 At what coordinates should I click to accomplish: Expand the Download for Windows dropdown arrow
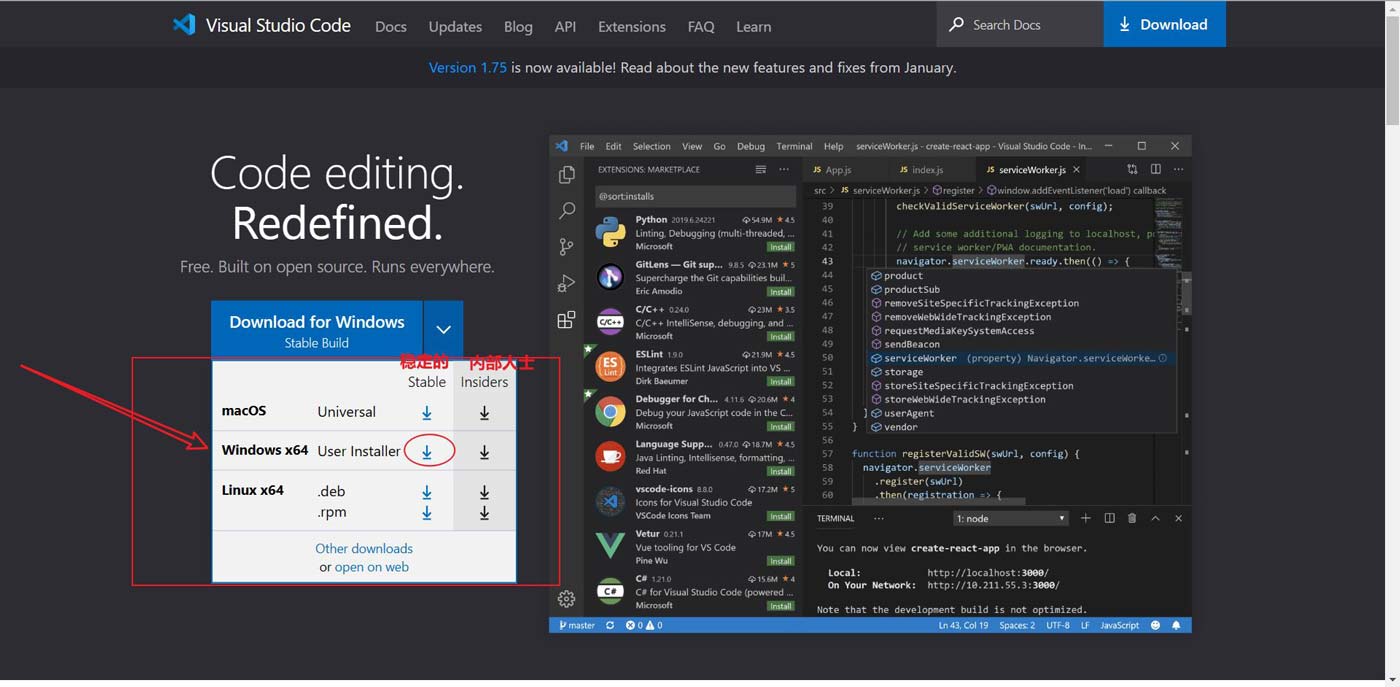coord(443,330)
